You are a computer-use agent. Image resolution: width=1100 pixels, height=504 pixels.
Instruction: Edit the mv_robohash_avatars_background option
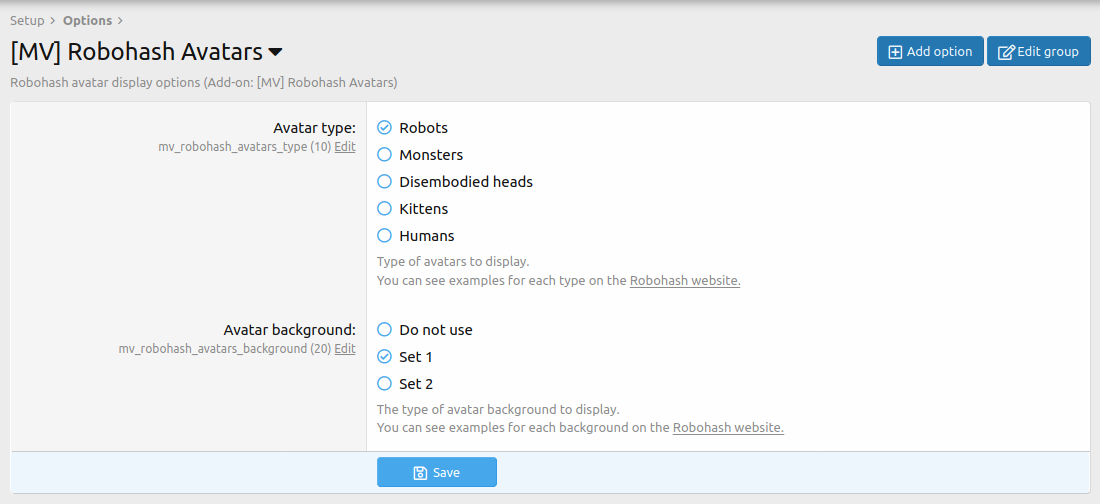(345, 349)
